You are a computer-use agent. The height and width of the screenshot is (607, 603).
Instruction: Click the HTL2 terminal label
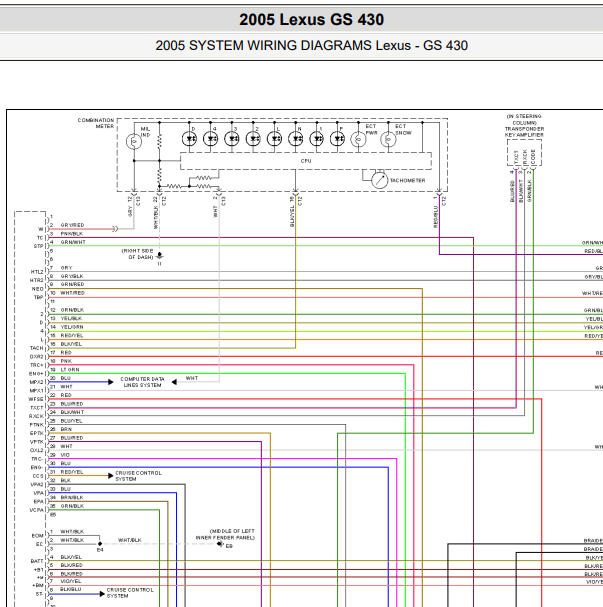[37, 272]
